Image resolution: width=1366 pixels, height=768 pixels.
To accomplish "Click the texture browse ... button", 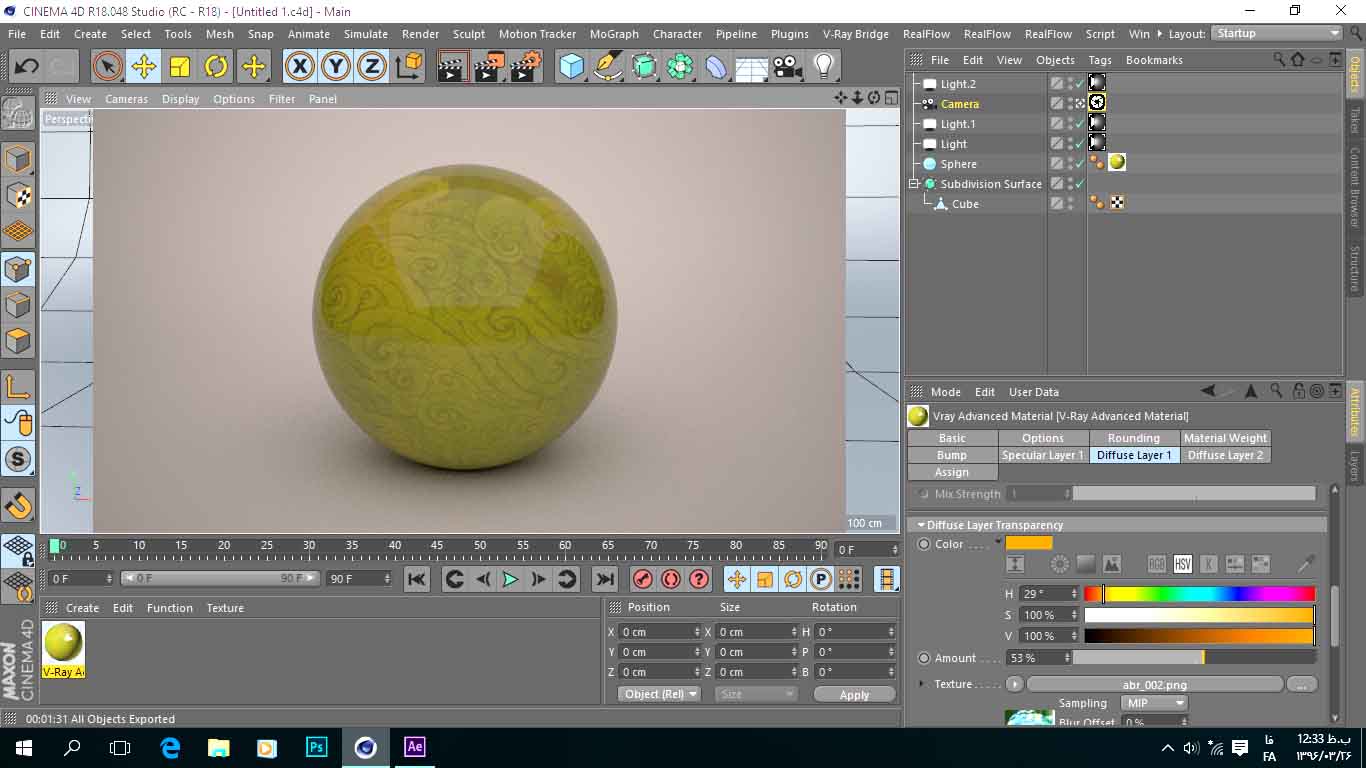I will coord(1301,684).
